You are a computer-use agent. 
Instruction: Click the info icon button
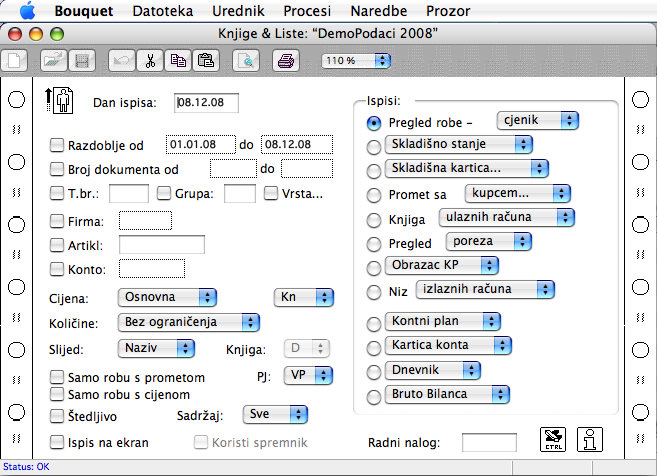pos(590,440)
